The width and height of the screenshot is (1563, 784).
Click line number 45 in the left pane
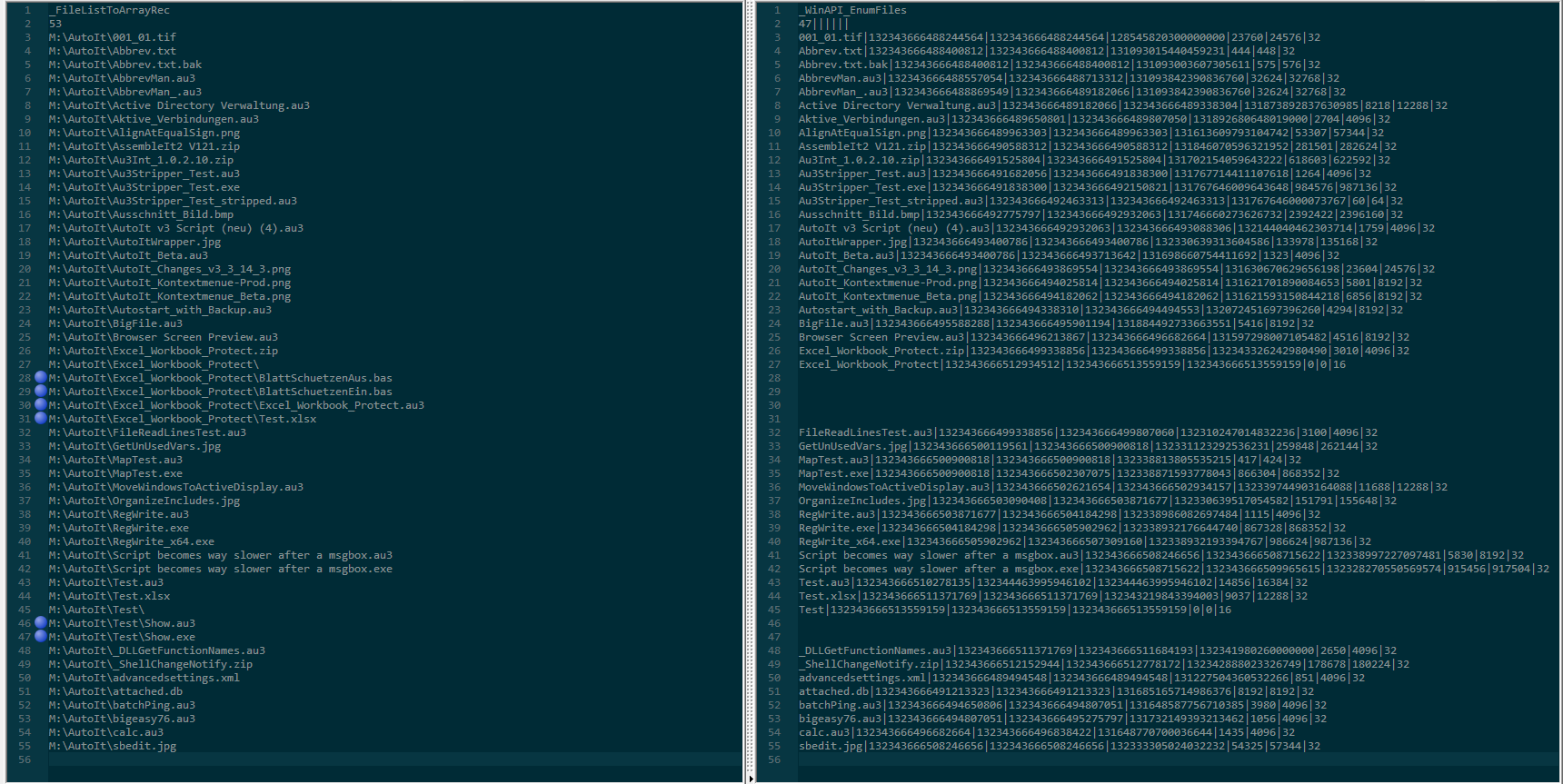(25, 610)
